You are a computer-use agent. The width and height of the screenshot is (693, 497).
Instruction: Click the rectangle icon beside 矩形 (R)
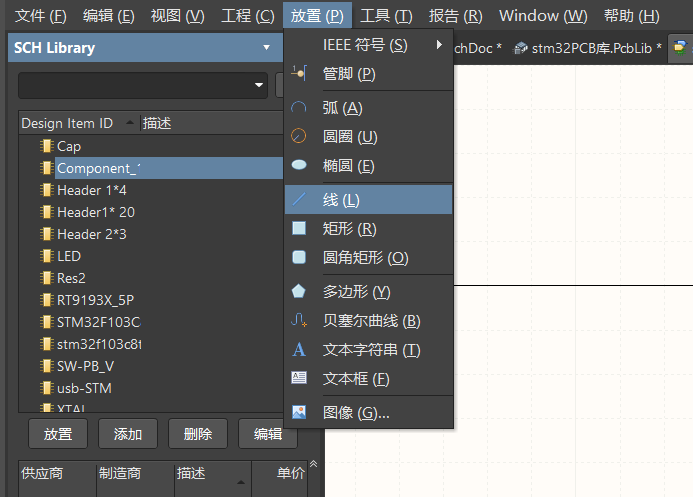[x=299, y=228]
